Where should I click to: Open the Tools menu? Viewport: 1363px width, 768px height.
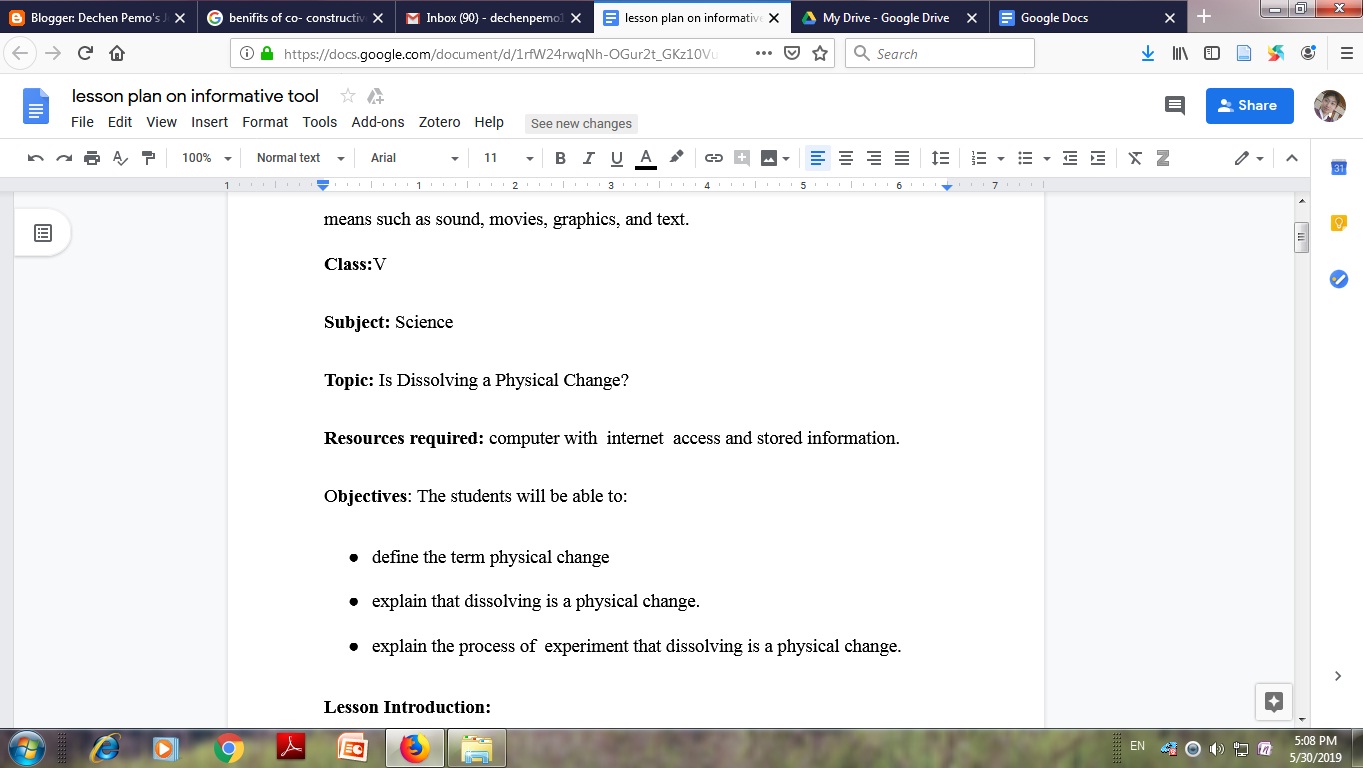[x=319, y=122]
